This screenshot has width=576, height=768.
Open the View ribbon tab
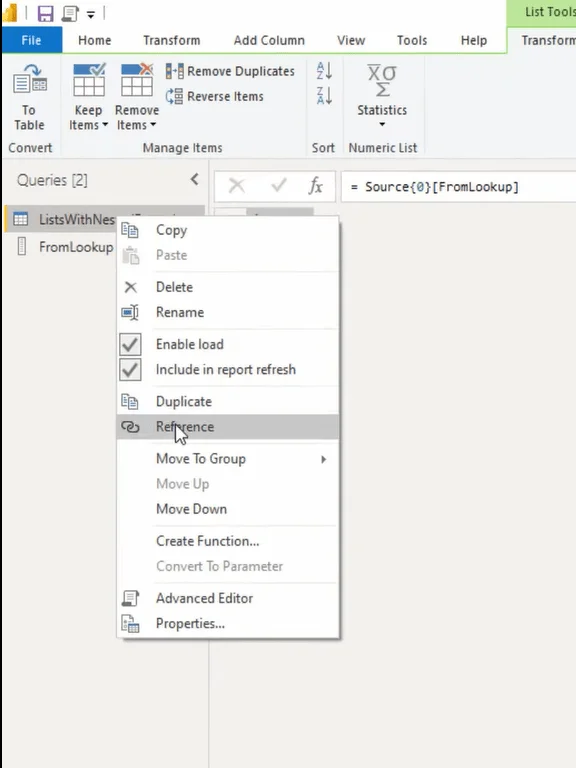(351, 40)
